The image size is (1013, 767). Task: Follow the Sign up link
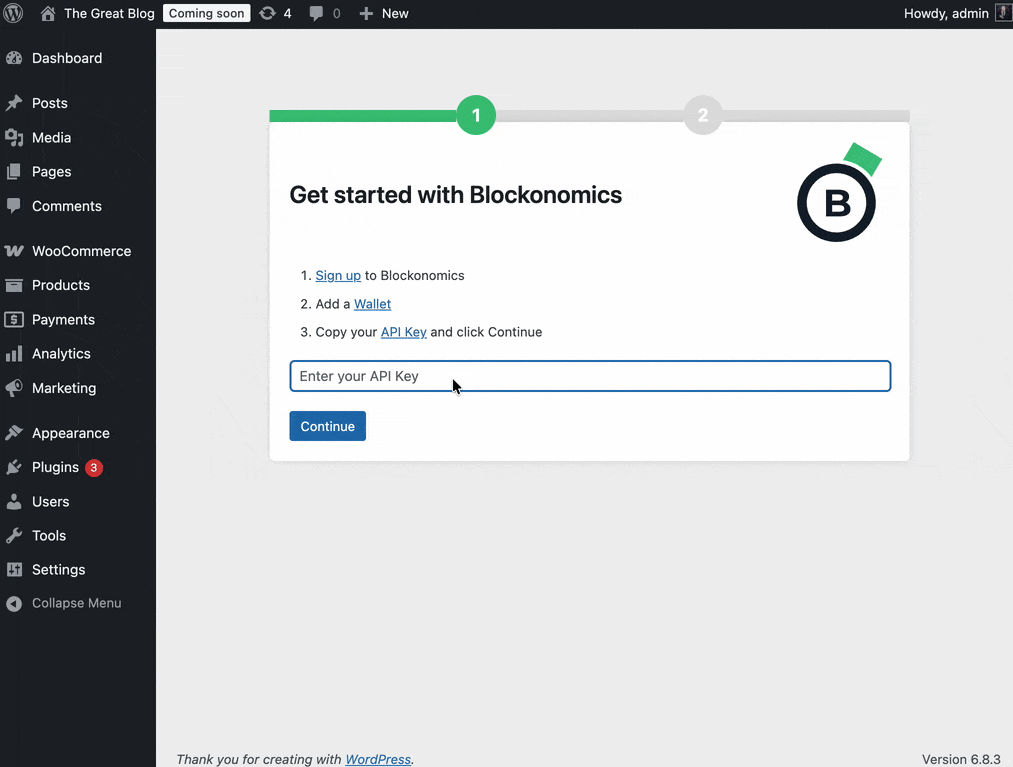[338, 276]
